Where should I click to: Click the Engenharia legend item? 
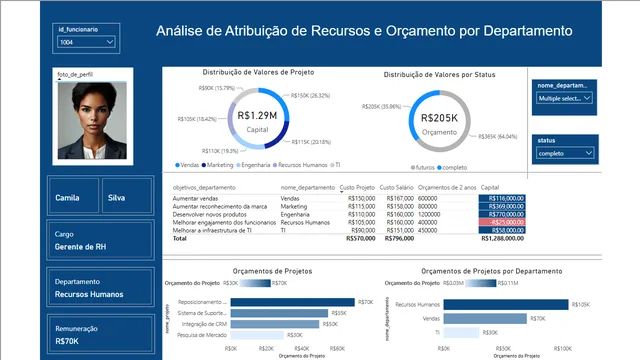(253, 165)
